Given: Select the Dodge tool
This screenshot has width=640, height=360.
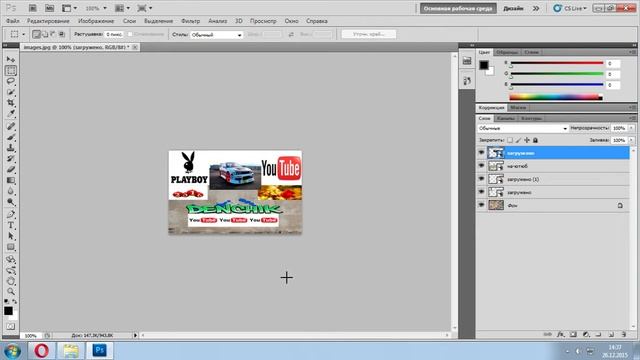Looking at the screenshot, I should [11, 202].
